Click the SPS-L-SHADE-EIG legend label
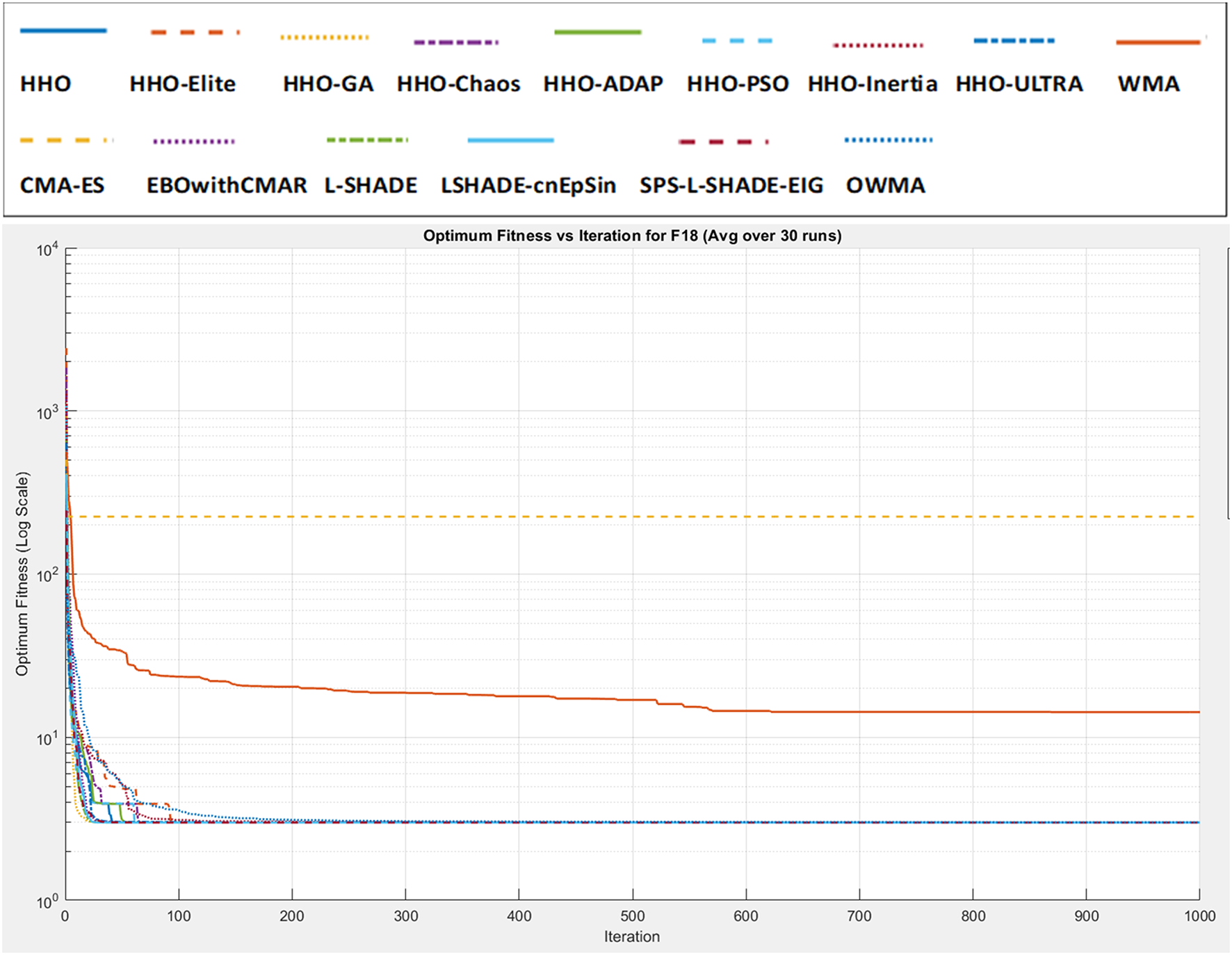1232x955 pixels. tap(731, 186)
